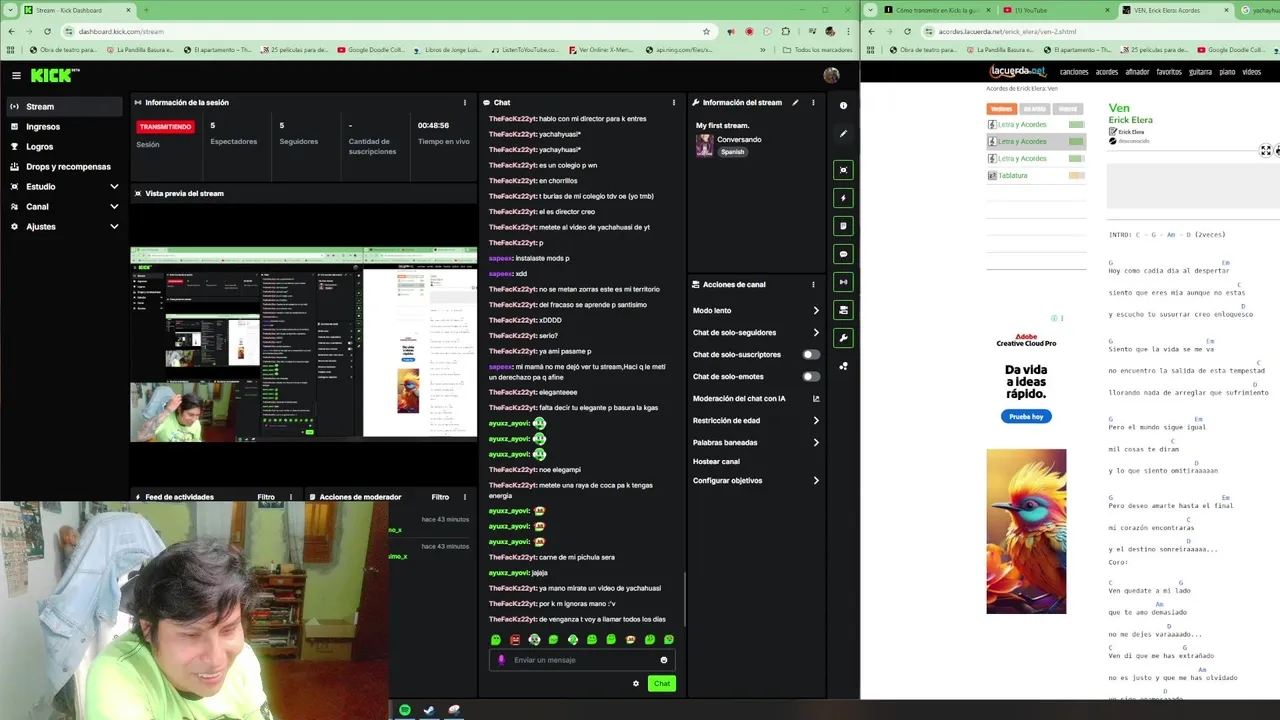Click the stream preview thumbnail
The image size is (1280, 720).
click(x=304, y=342)
